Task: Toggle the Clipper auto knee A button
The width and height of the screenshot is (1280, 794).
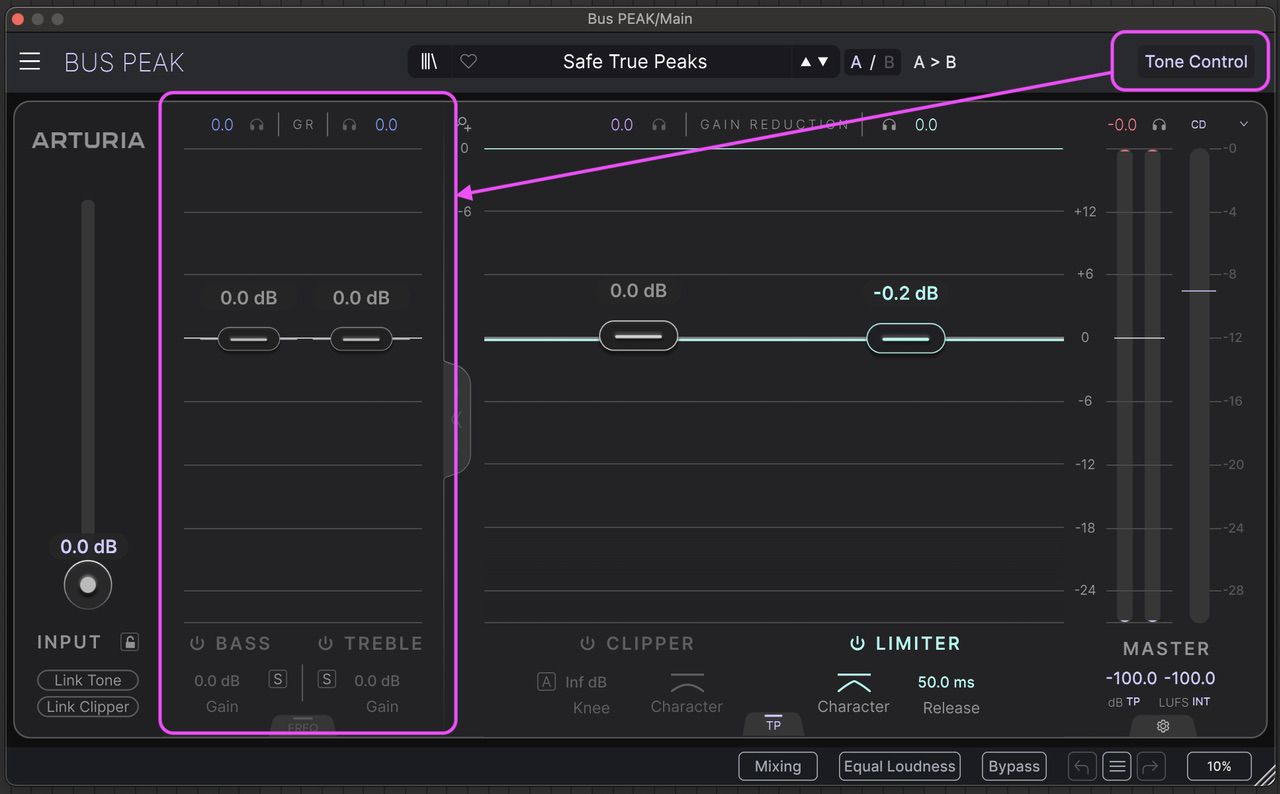Action: coord(546,682)
